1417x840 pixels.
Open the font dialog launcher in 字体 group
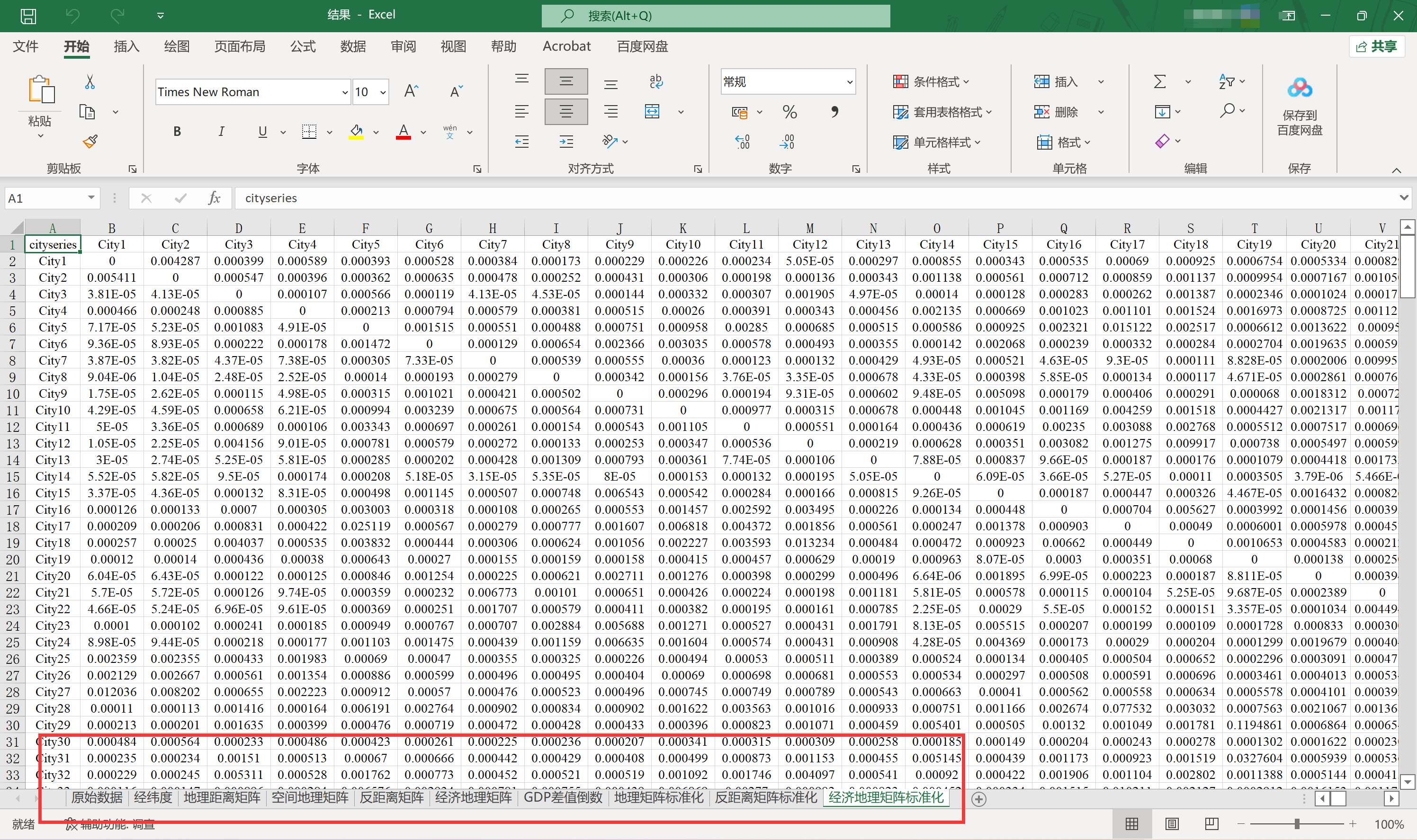[477, 169]
